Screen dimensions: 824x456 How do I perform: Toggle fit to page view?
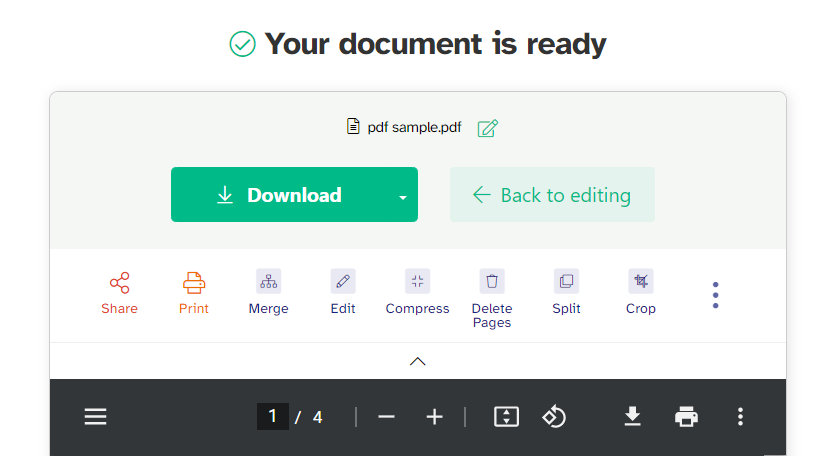tap(507, 417)
